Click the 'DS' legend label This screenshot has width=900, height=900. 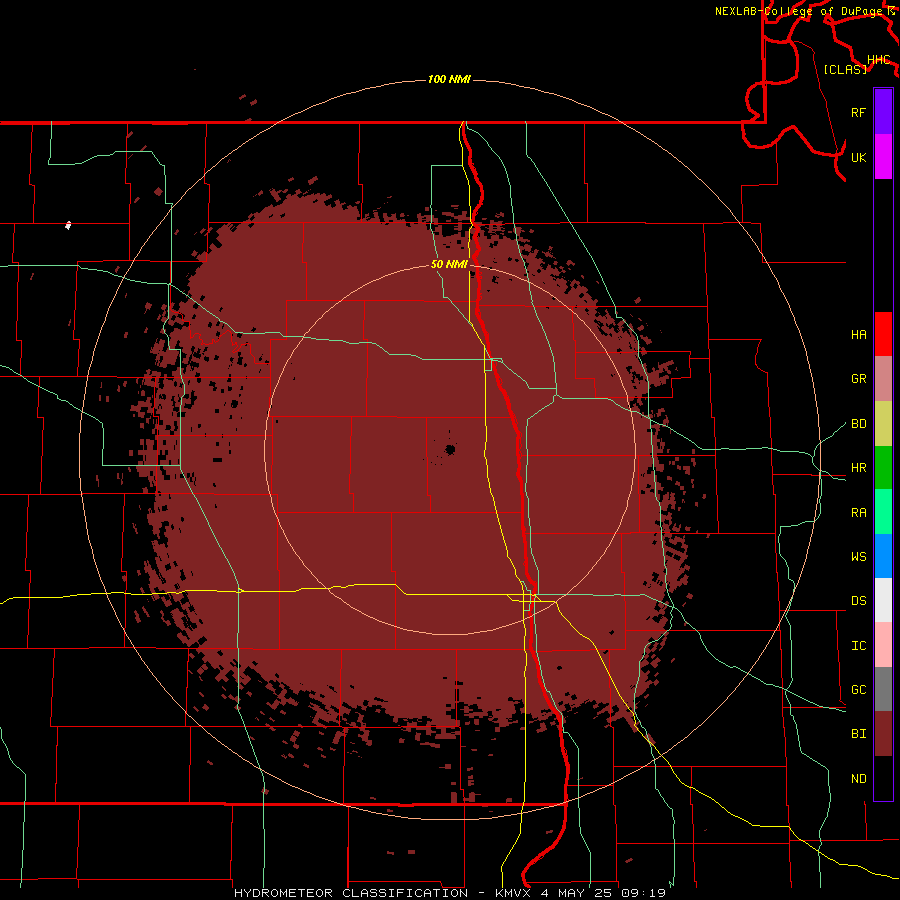tap(859, 601)
